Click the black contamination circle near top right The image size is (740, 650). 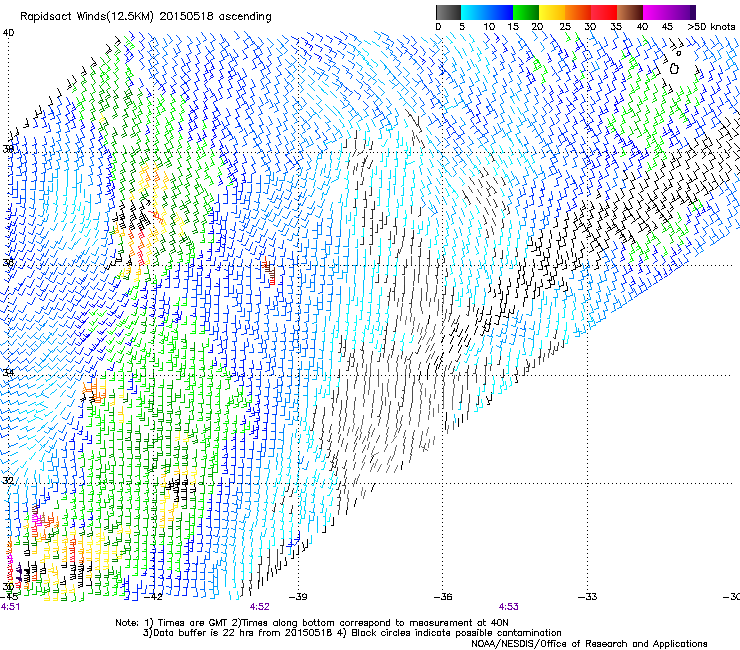674,69
